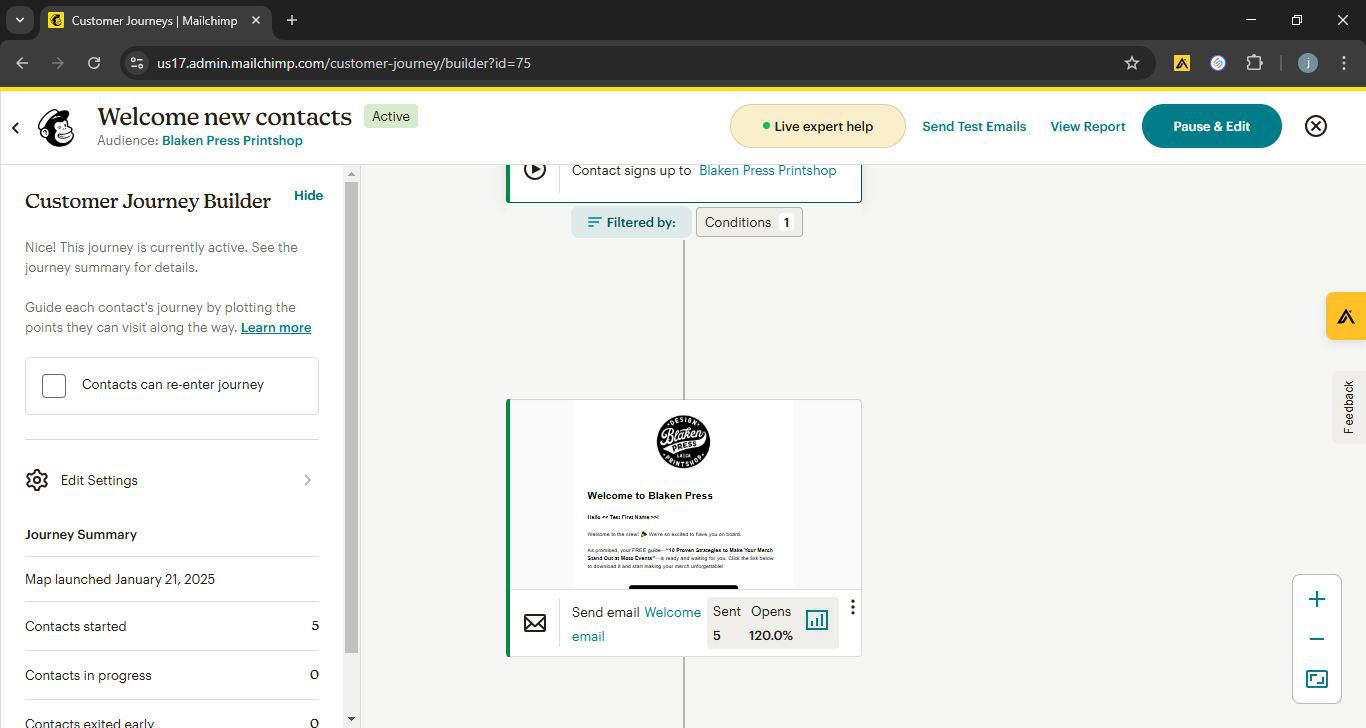Open the Learn more link

pyautogui.click(x=276, y=327)
